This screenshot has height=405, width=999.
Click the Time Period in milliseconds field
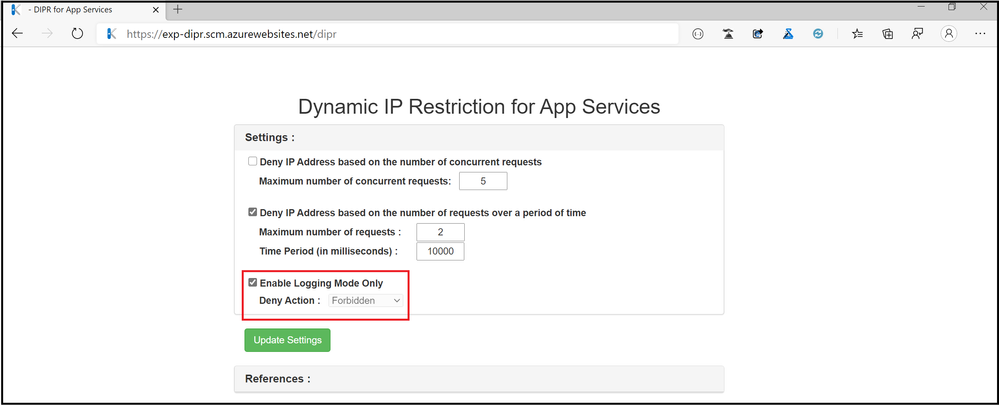pyautogui.click(x=440, y=252)
